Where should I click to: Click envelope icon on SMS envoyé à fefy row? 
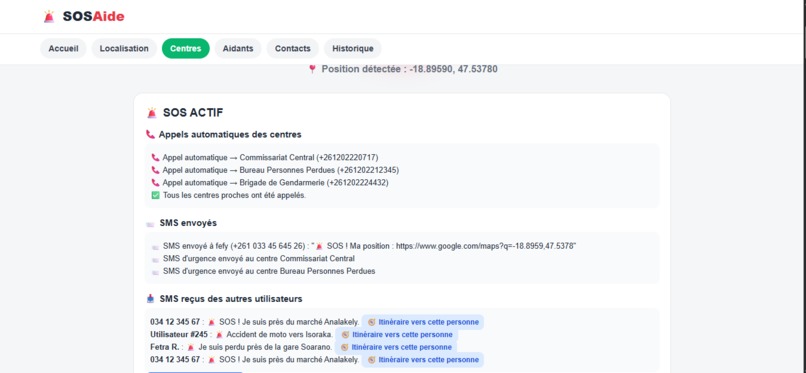point(156,247)
